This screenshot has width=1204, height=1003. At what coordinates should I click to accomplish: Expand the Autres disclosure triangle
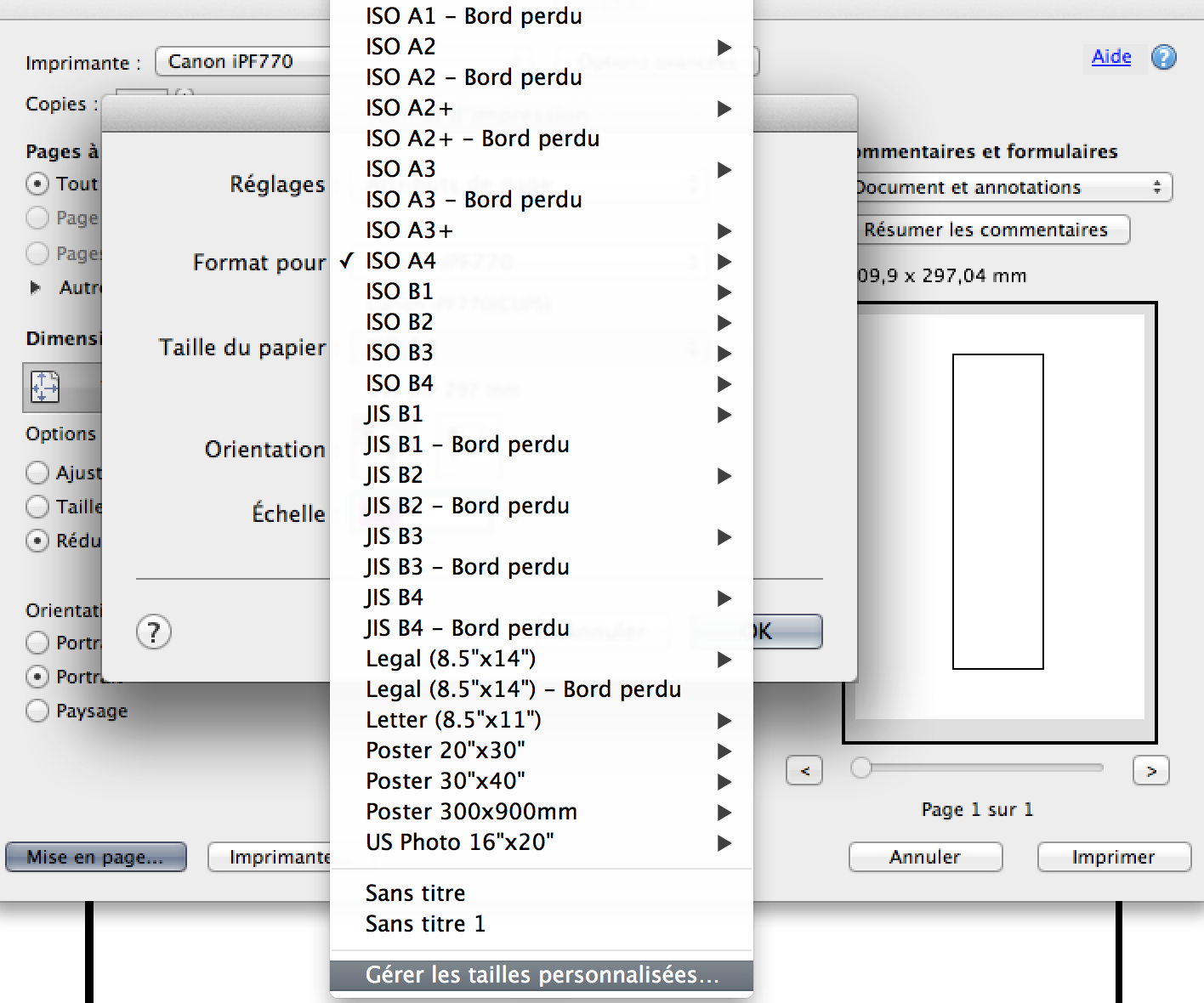[x=36, y=287]
